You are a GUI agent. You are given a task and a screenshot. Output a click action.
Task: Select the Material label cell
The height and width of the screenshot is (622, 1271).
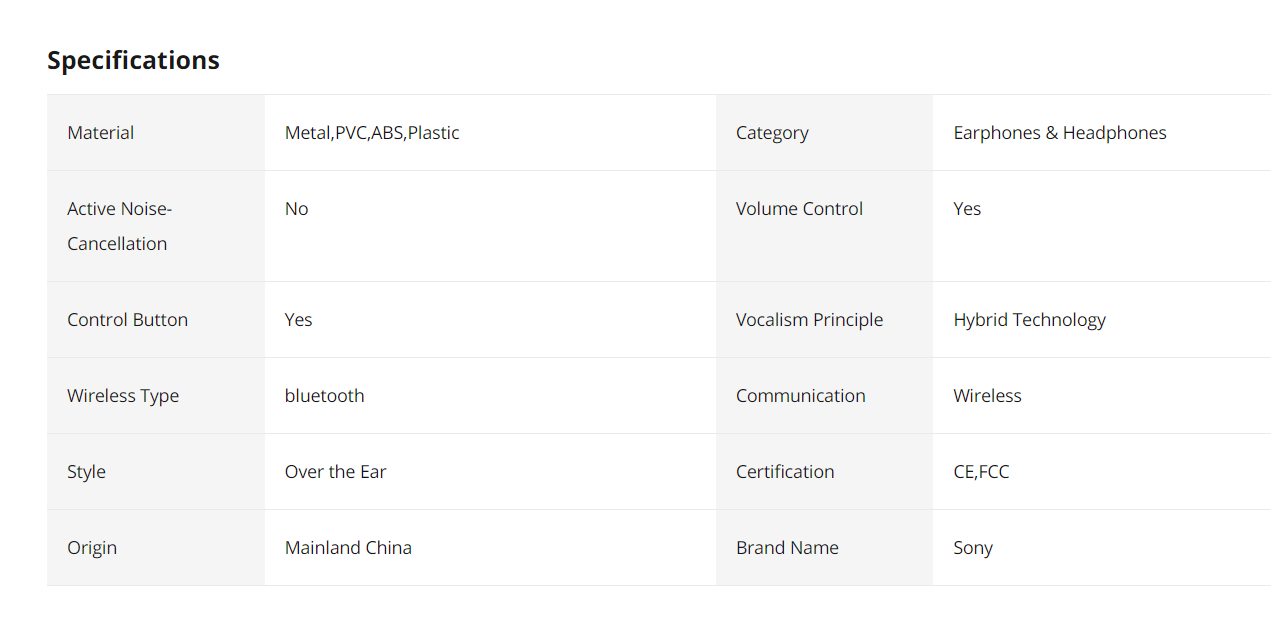coord(156,133)
